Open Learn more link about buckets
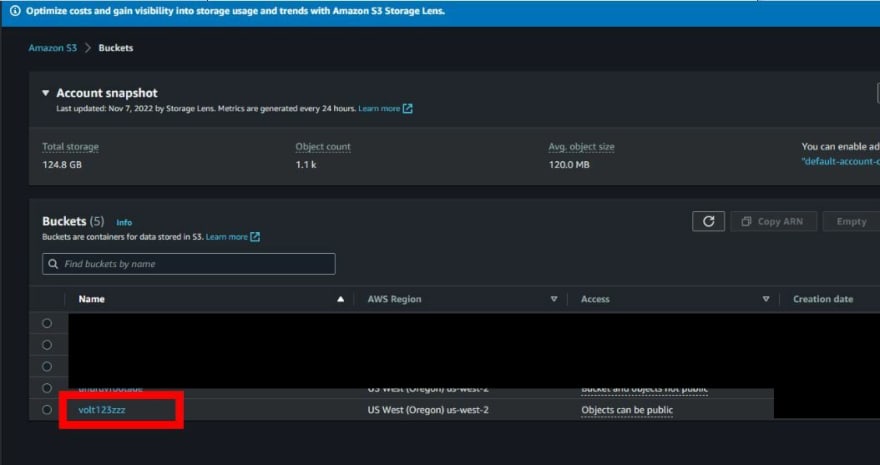Viewport: 880px width, 465px height. (233, 237)
